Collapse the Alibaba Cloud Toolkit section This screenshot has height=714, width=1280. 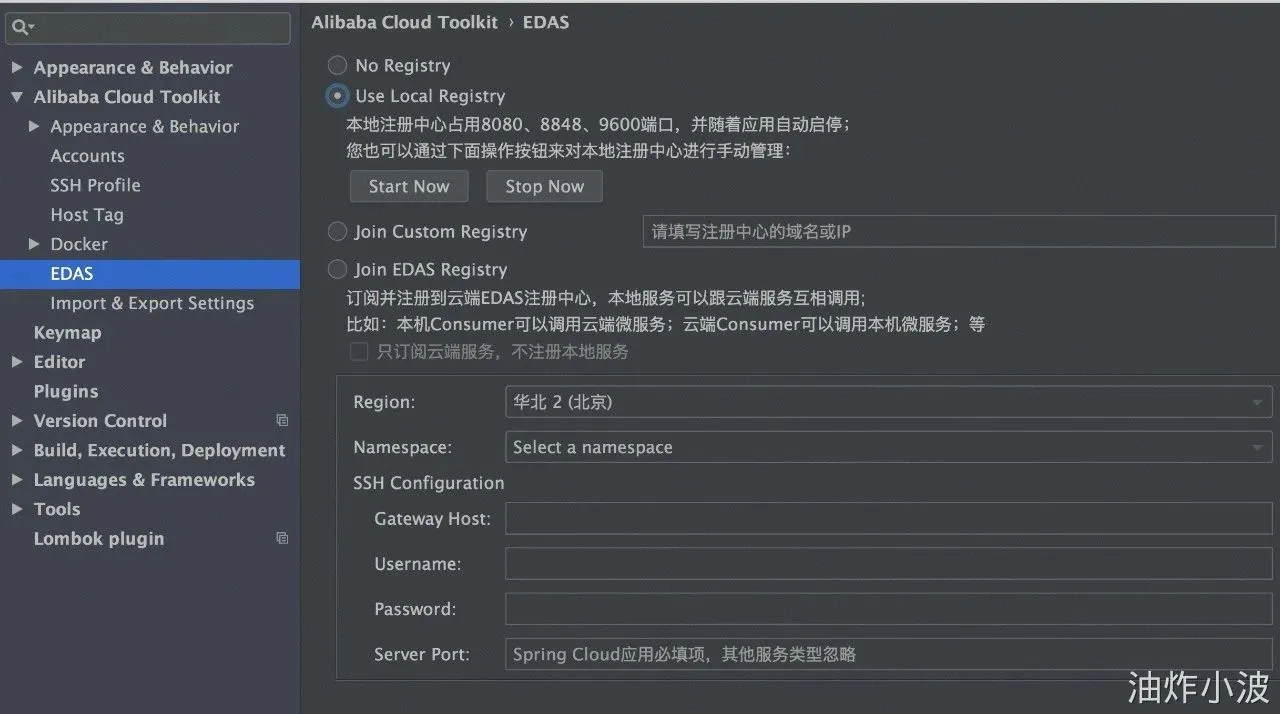pos(17,97)
